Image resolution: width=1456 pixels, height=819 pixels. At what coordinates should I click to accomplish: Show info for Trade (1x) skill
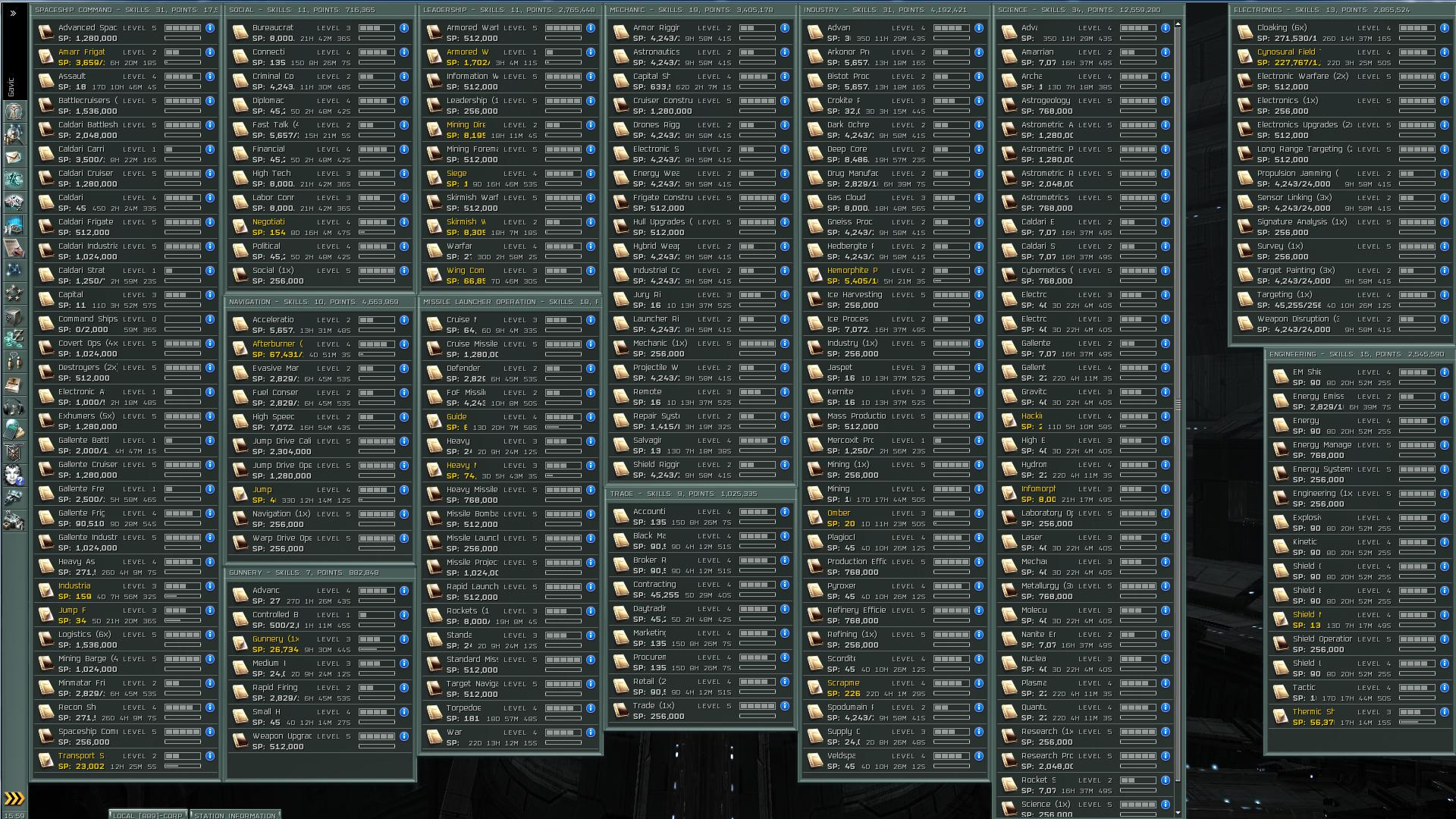[785, 706]
